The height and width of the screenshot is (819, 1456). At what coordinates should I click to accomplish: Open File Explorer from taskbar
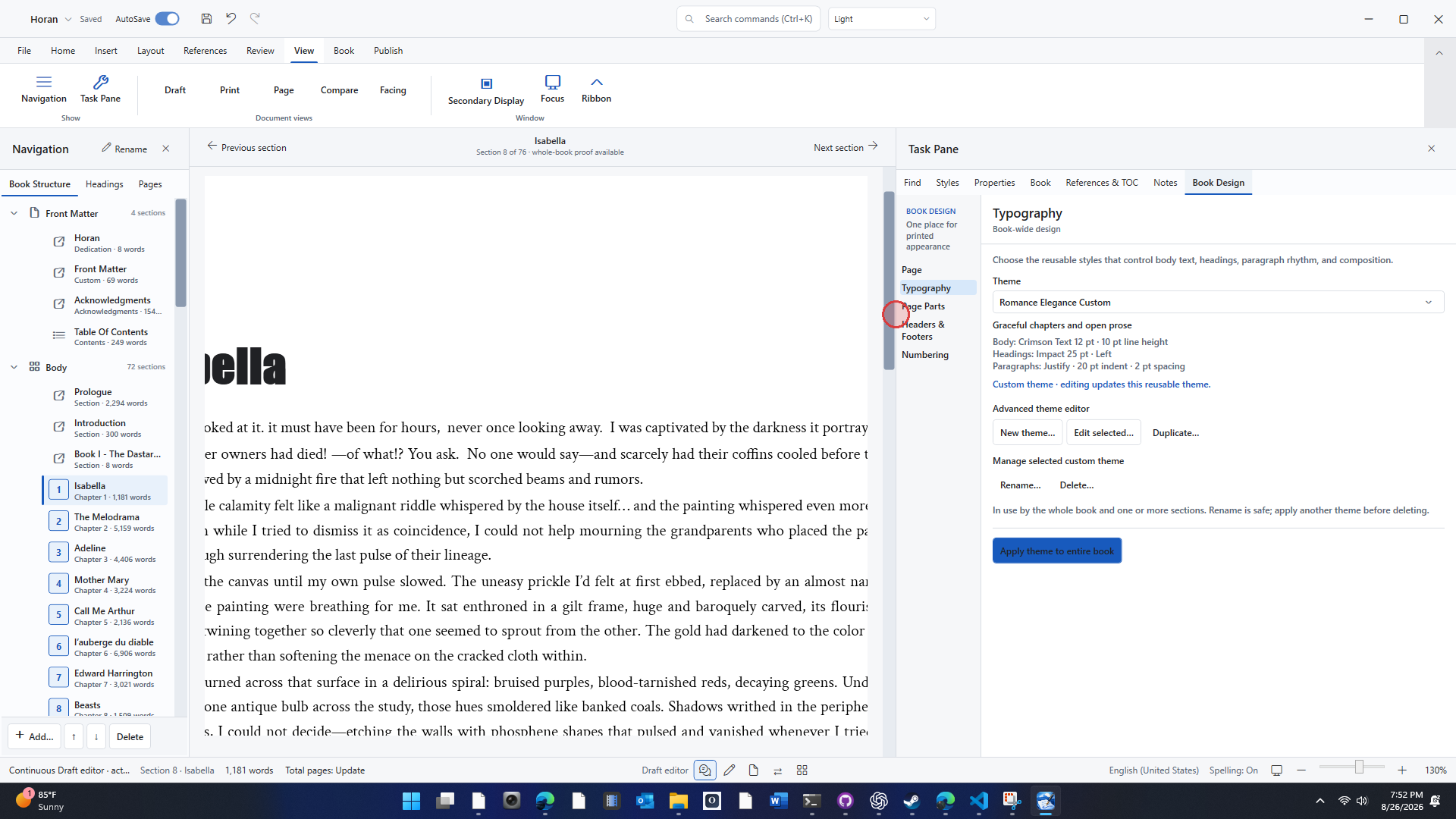pyautogui.click(x=678, y=801)
